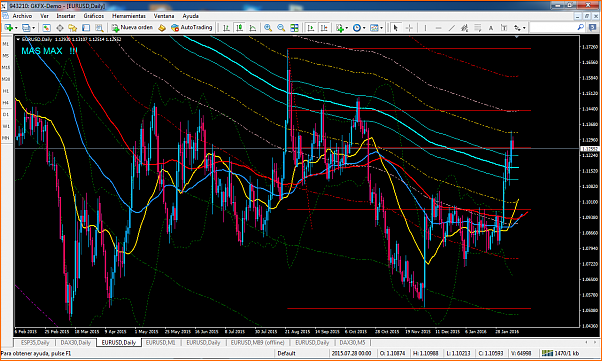The height and width of the screenshot is (361, 602).
Task: Click the Nueva orden button
Action: click(x=132, y=28)
